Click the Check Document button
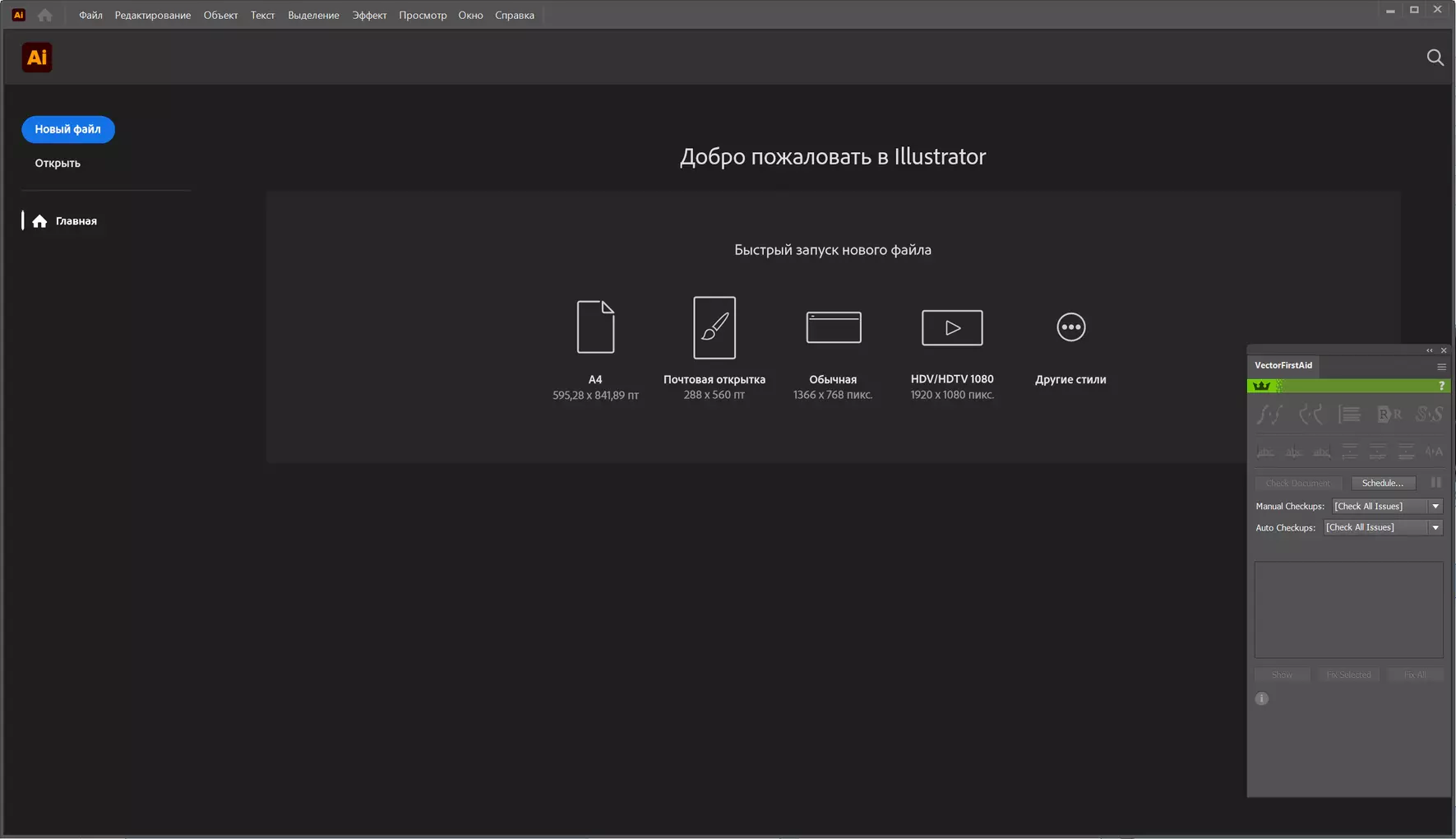 click(1297, 483)
